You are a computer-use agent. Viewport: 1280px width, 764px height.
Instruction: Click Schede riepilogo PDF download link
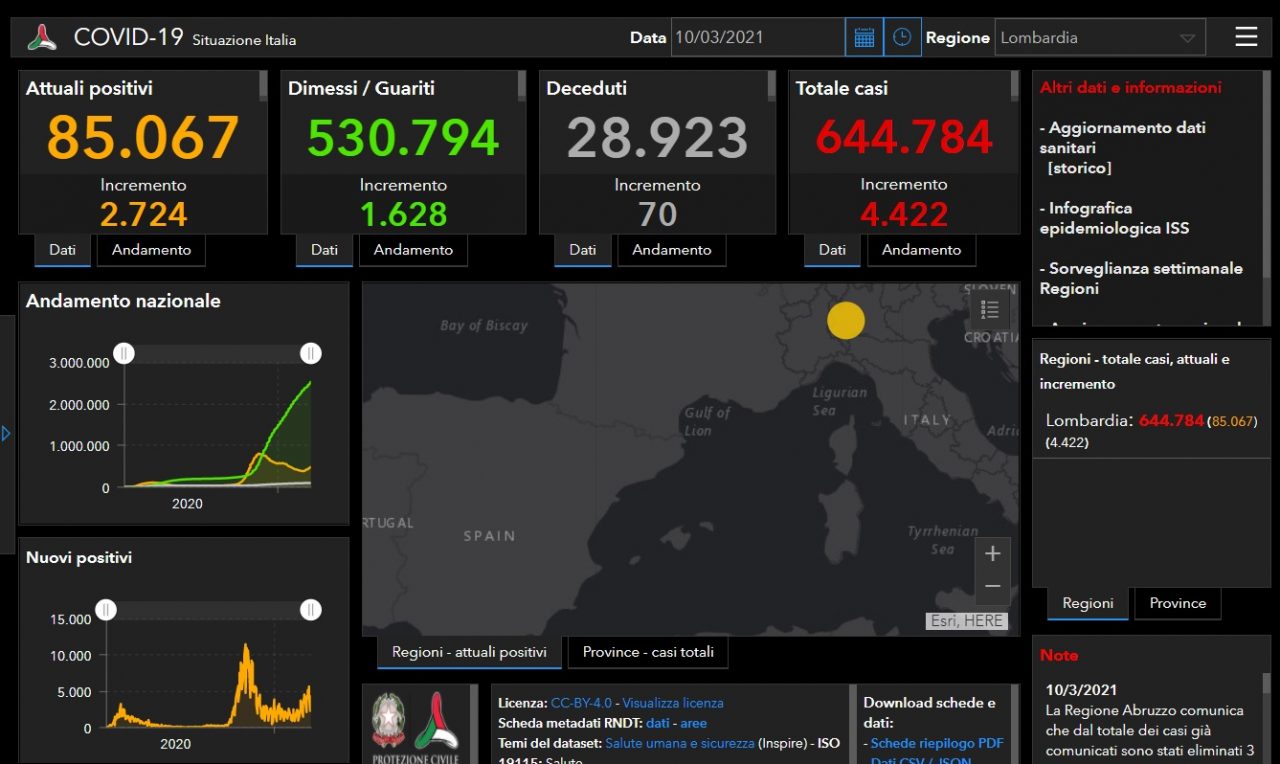[x=936, y=743]
